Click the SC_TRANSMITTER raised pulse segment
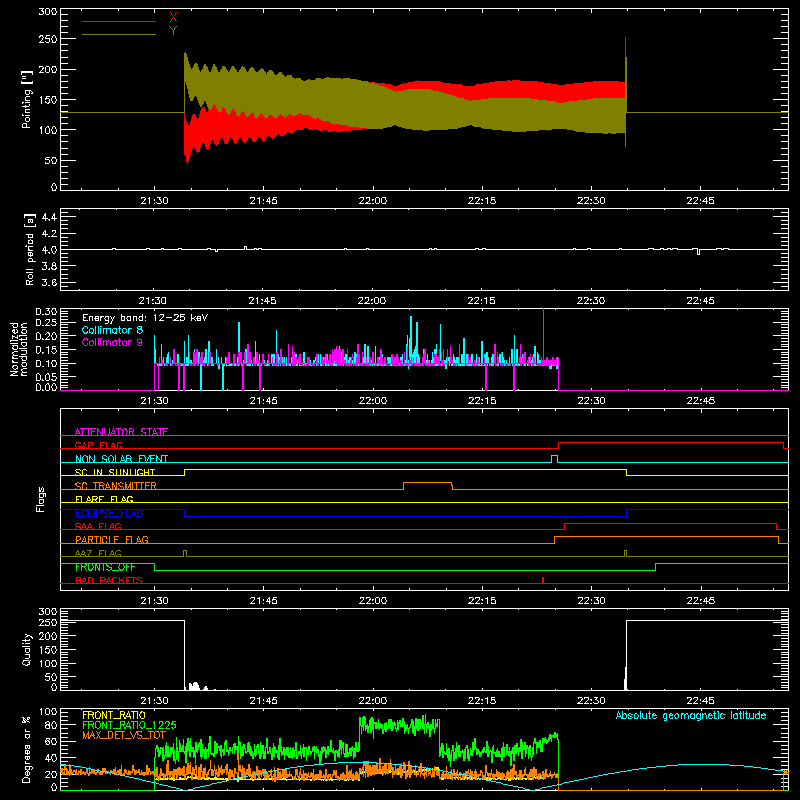The width and height of the screenshot is (800, 800). click(428, 483)
